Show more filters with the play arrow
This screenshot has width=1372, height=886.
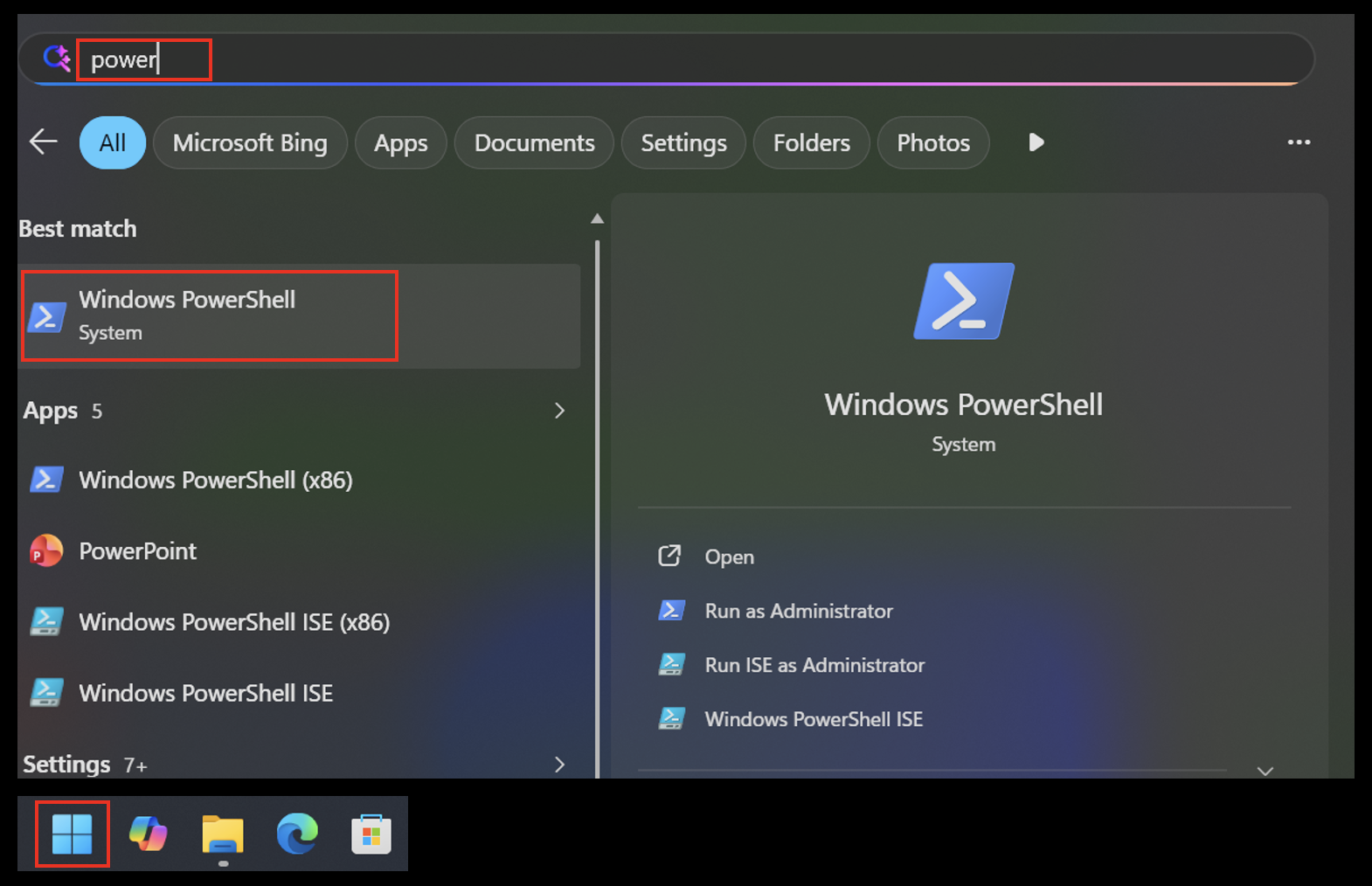click(1036, 142)
